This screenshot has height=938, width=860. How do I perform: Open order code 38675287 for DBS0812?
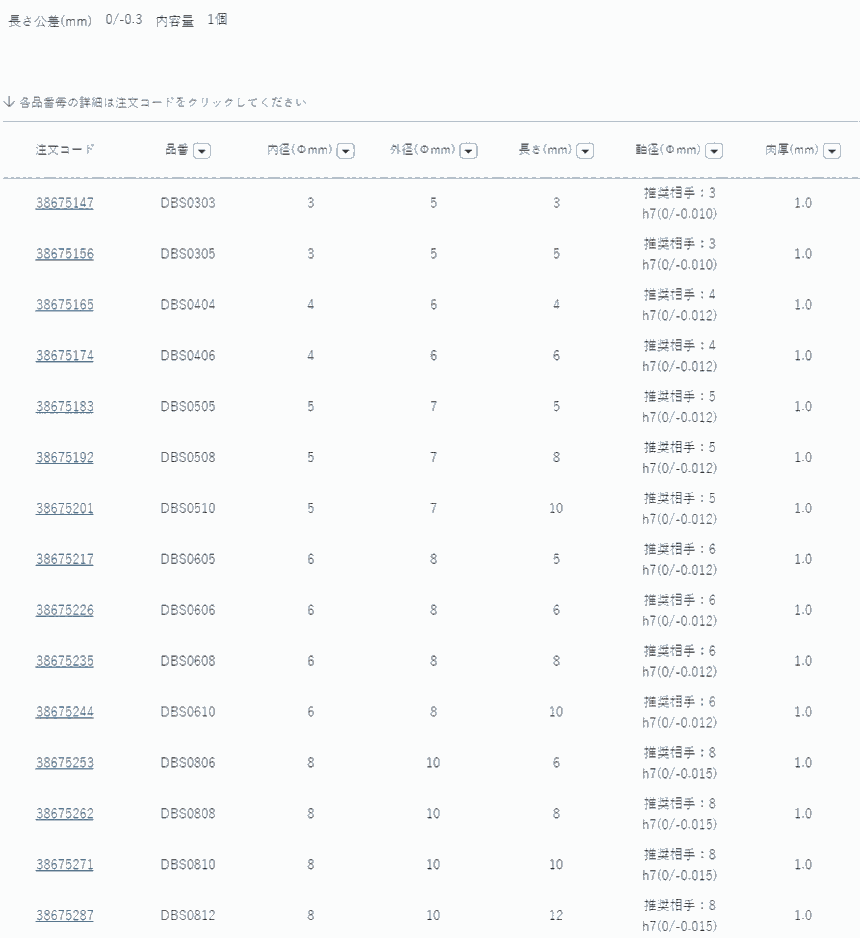pyautogui.click(x=65, y=916)
